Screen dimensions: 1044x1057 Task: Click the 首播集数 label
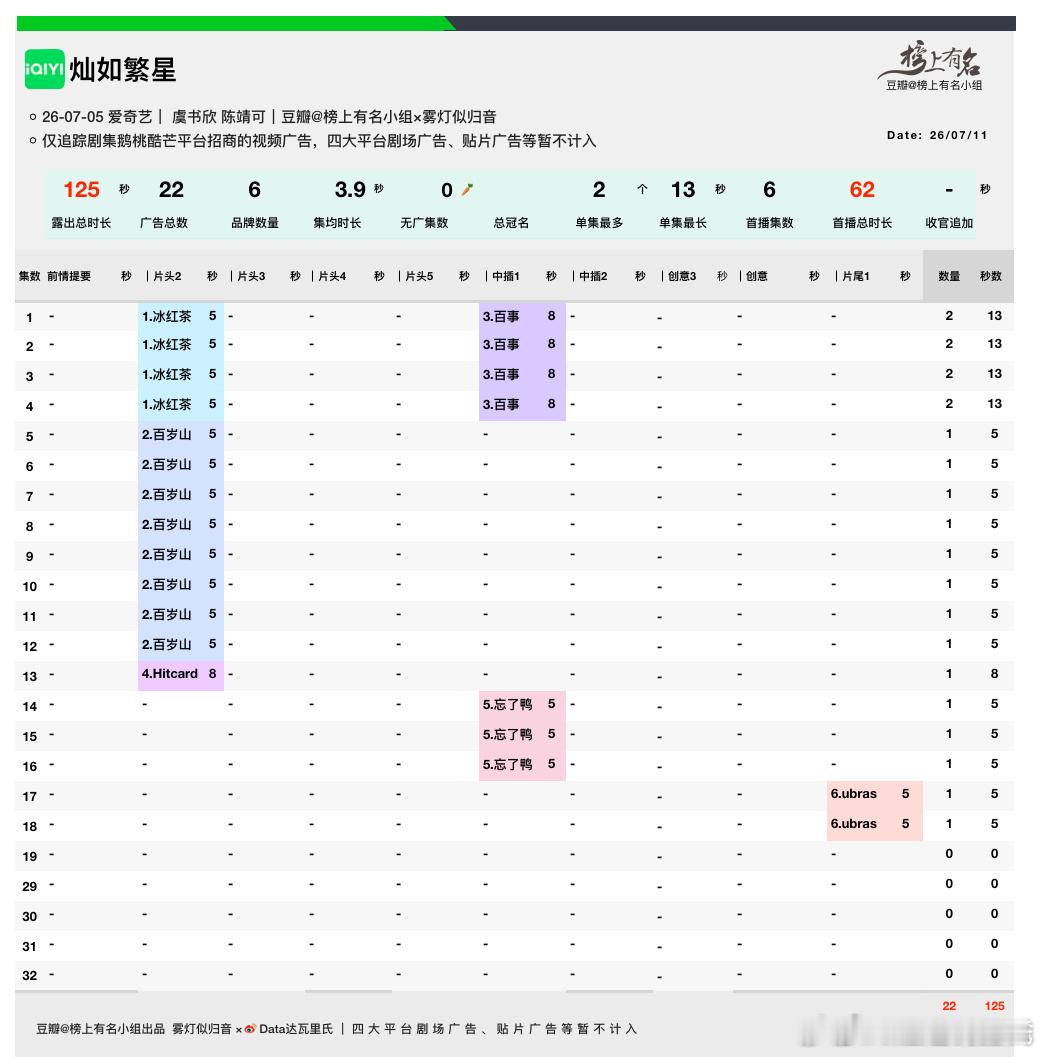(x=770, y=222)
